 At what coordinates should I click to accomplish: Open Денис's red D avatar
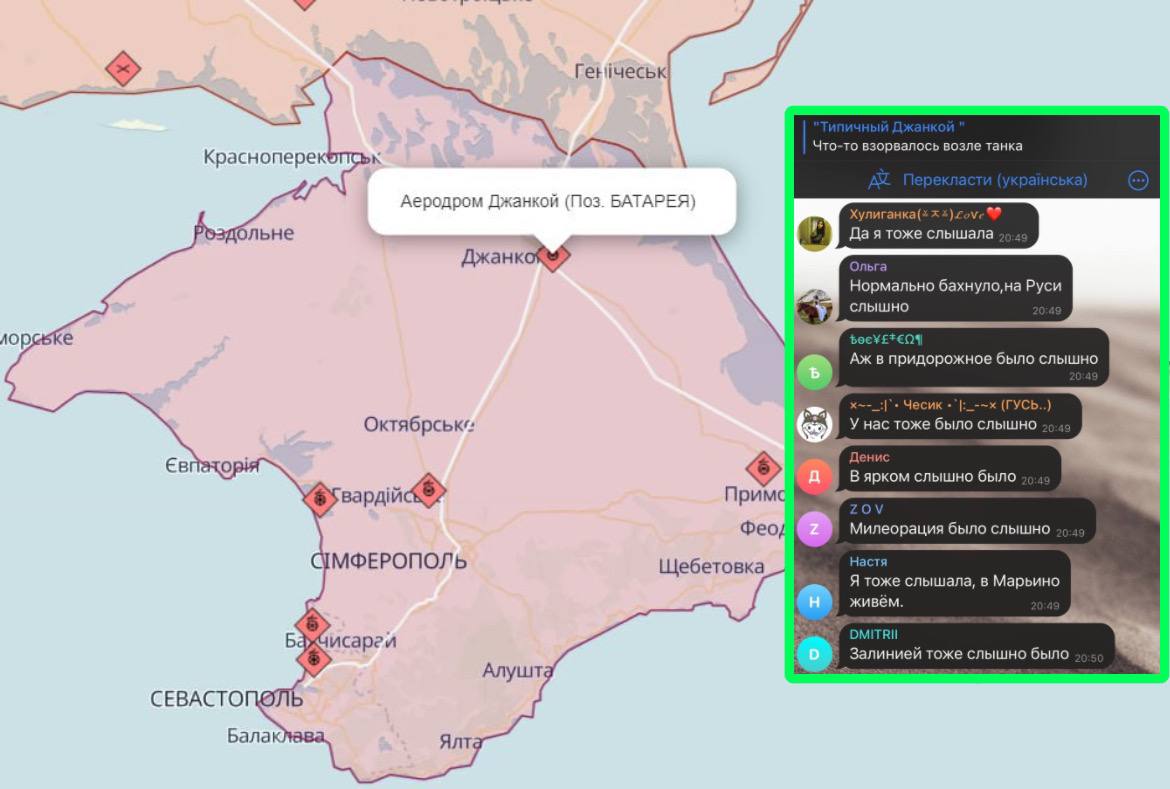(814, 476)
